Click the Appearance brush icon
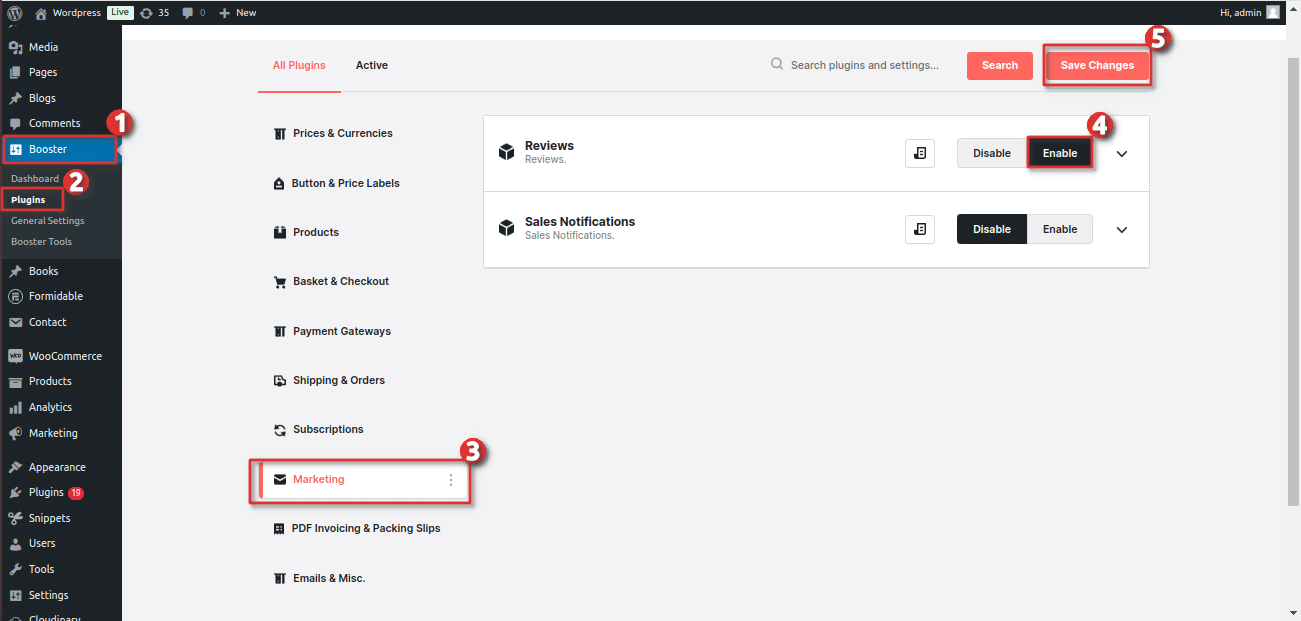Screen dimensions: 1301x621 [x=15, y=467]
